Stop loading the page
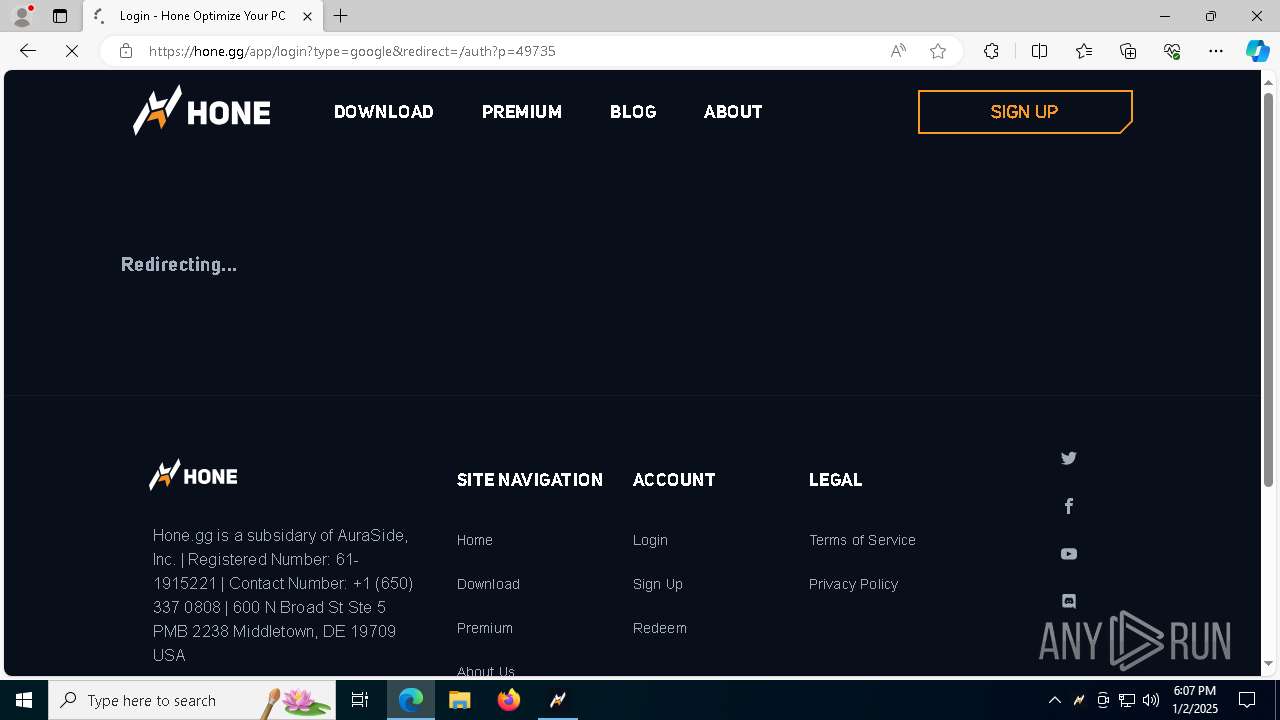 (72, 51)
